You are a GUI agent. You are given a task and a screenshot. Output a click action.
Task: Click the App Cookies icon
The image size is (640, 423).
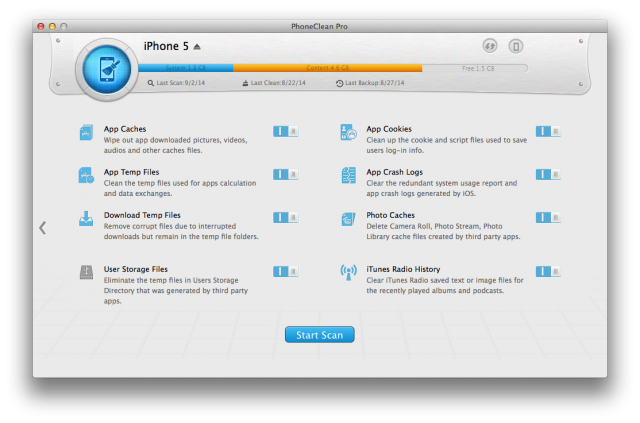pyautogui.click(x=348, y=132)
